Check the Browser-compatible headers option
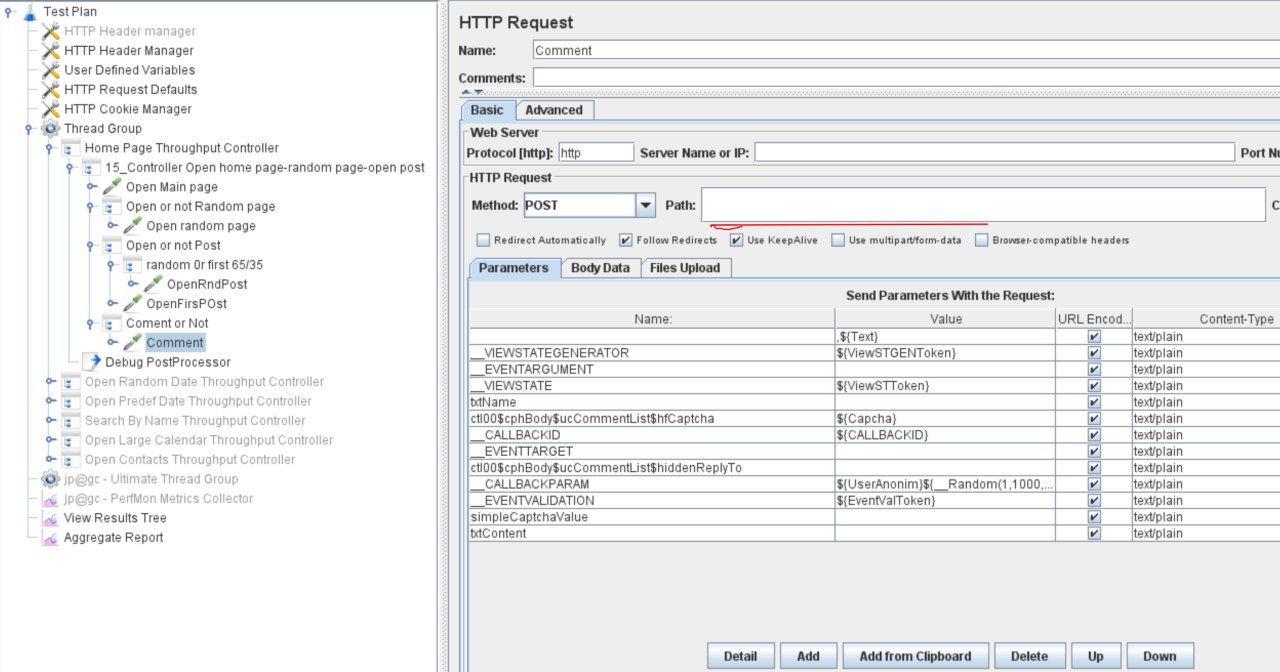Viewport: 1280px width, 672px height. pos(982,240)
